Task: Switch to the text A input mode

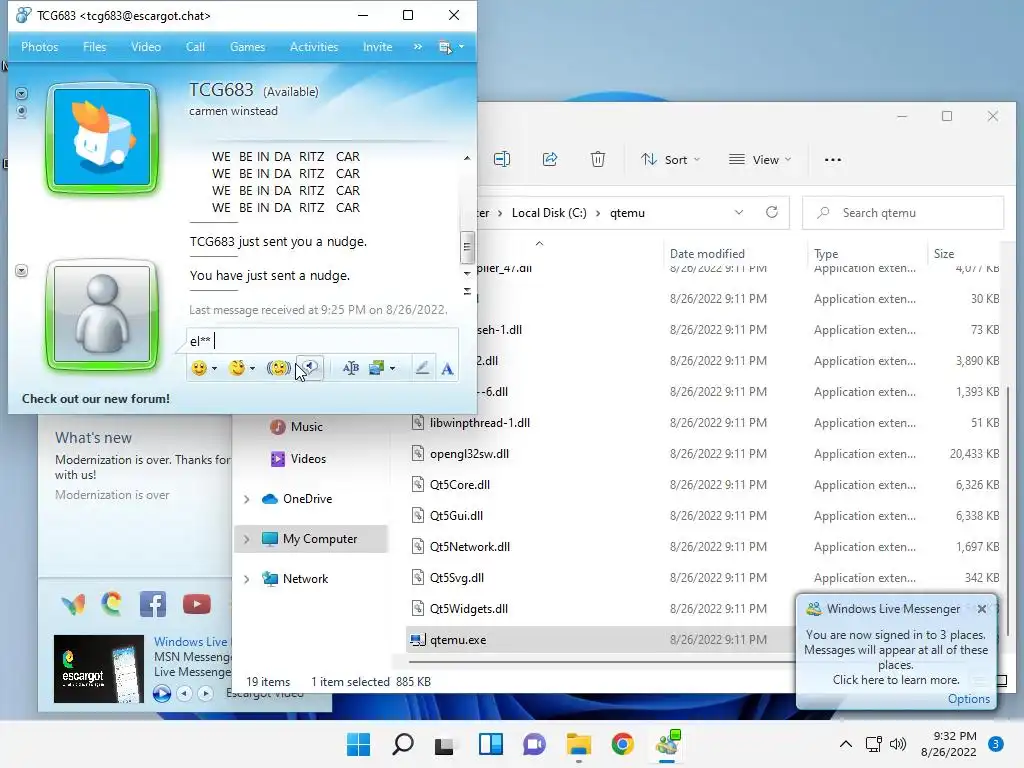Action: click(x=447, y=369)
